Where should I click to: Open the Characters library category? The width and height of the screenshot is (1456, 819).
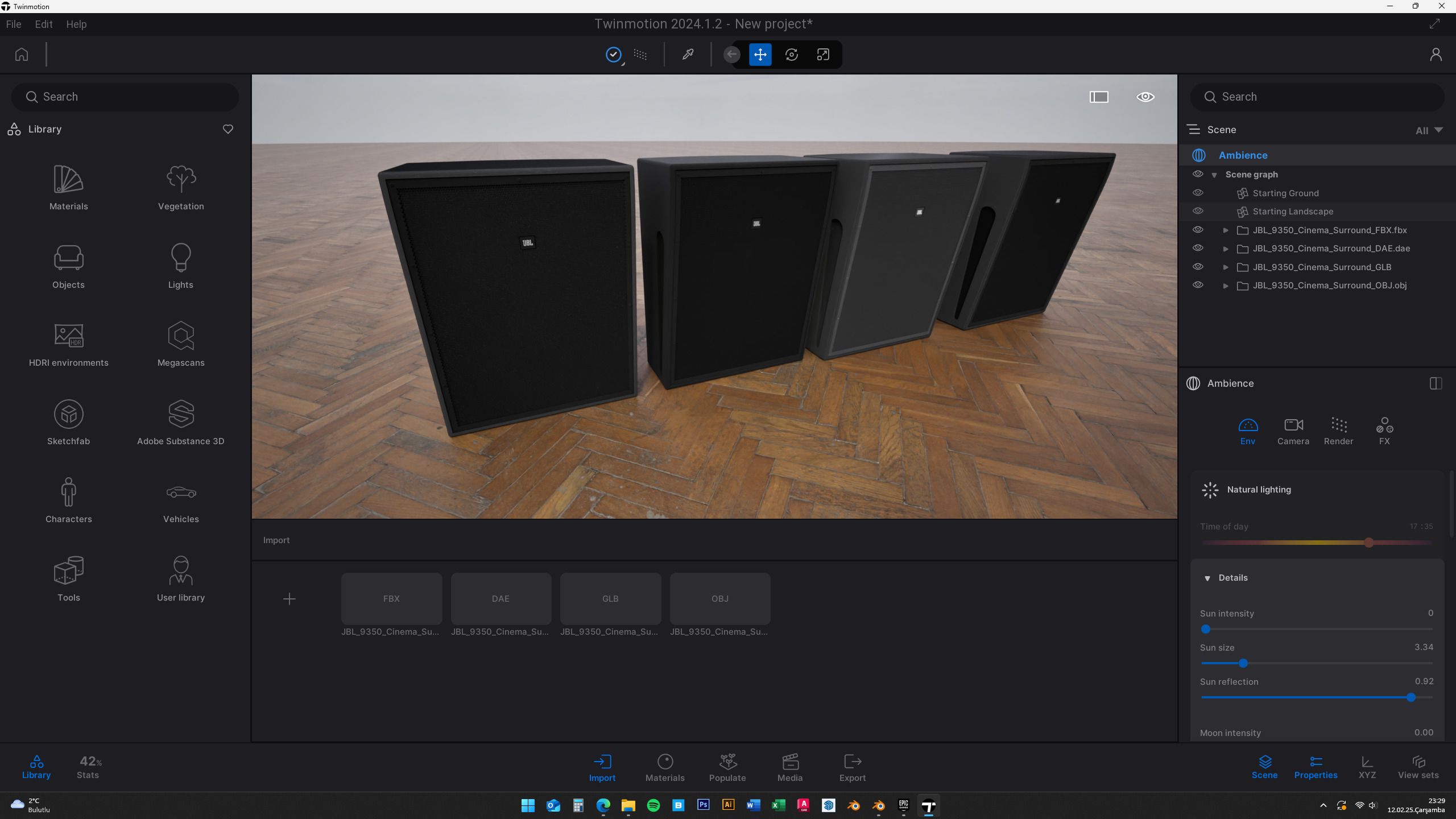[68, 500]
